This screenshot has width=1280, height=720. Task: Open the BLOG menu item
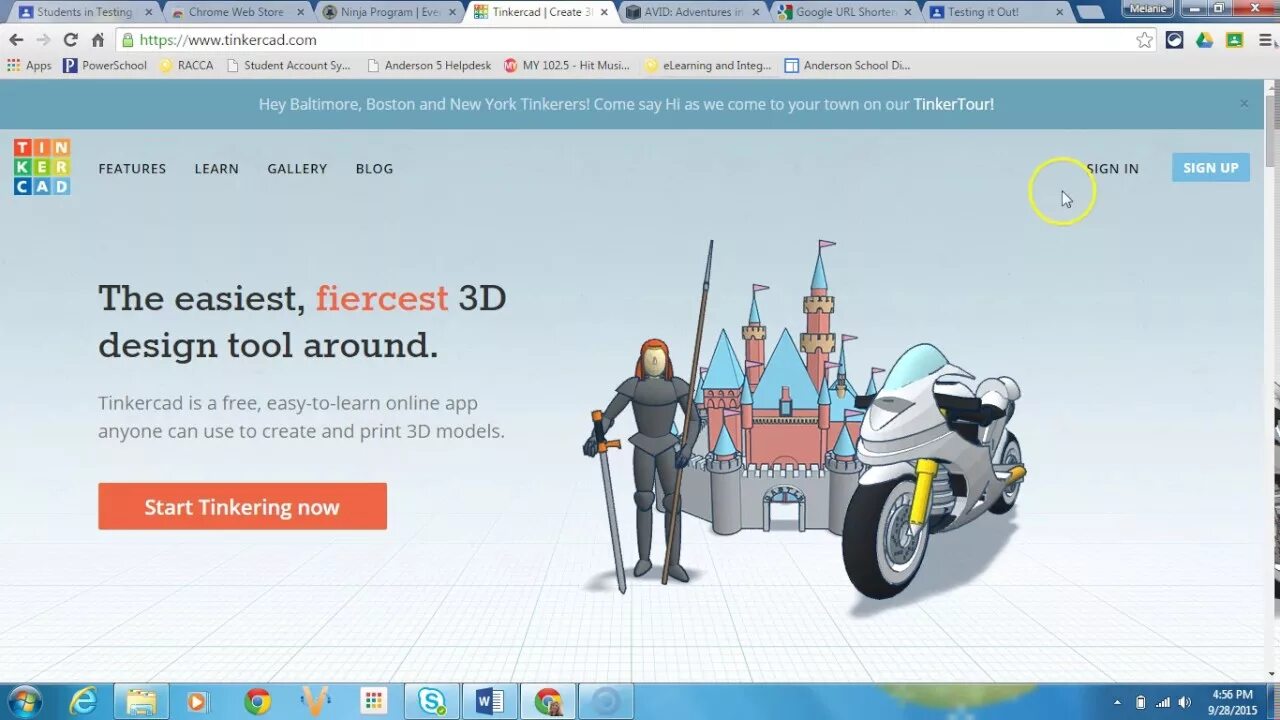pyautogui.click(x=374, y=168)
